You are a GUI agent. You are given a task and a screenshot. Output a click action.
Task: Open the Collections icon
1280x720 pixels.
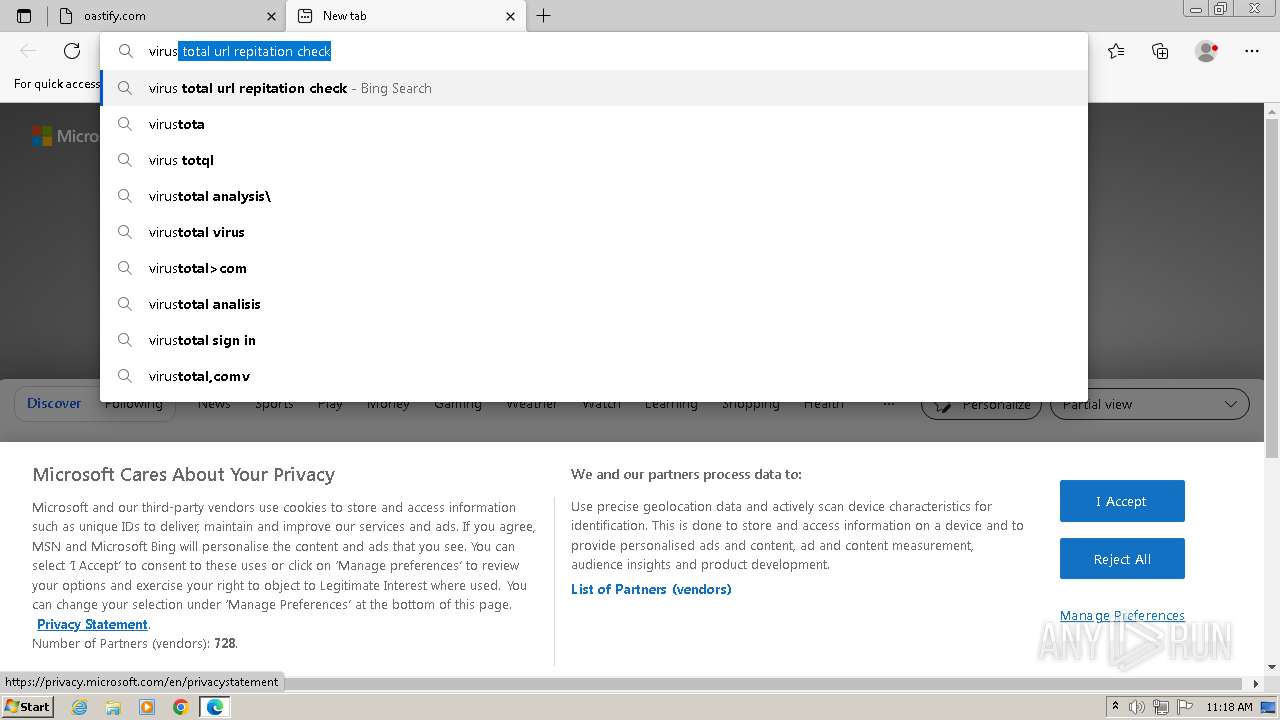point(1160,51)
